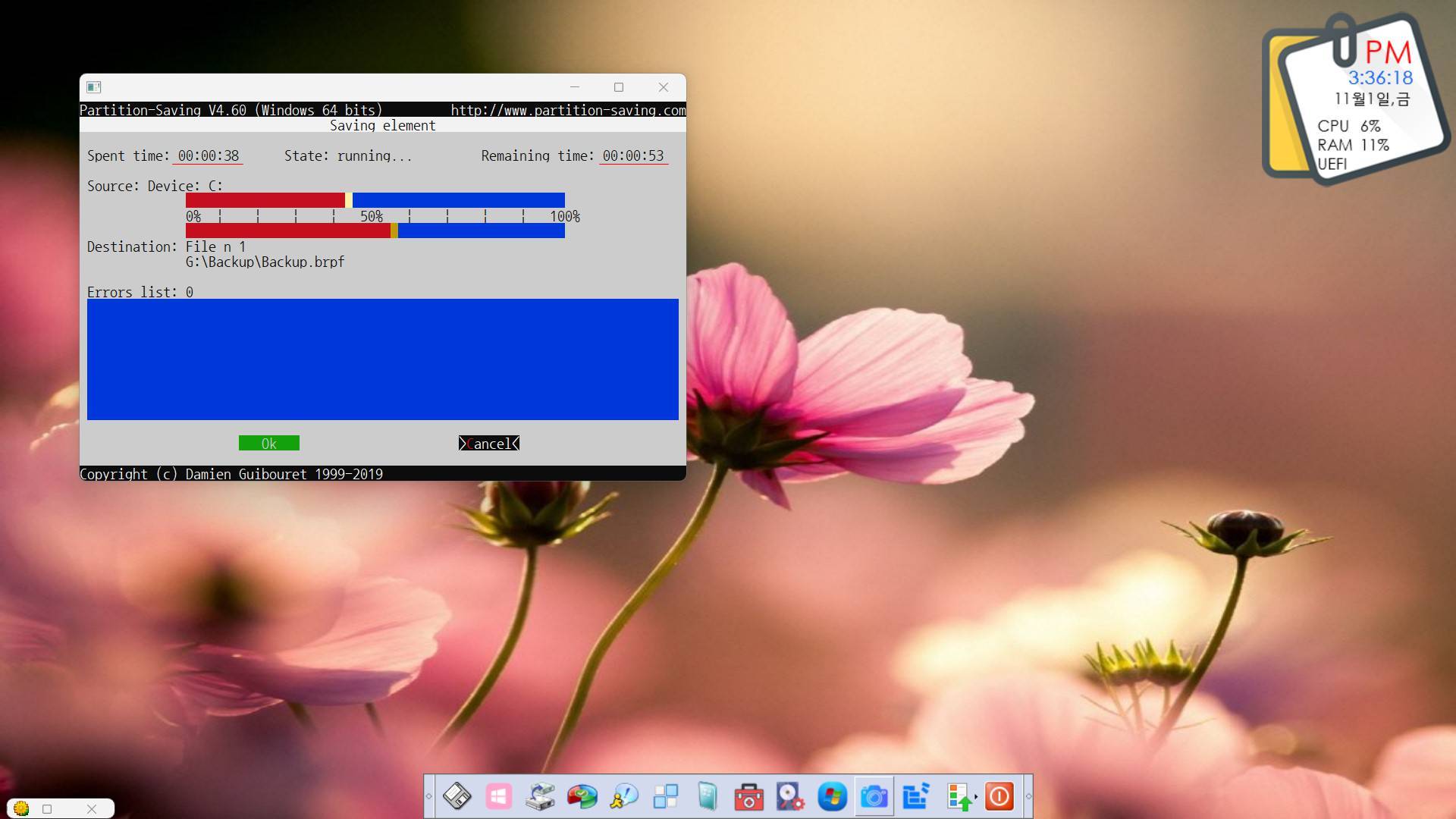The width and height of the screenshot is (1456, 819).
Task: Launch the teal Windows folder icon in dock
Action: (707, 796)
